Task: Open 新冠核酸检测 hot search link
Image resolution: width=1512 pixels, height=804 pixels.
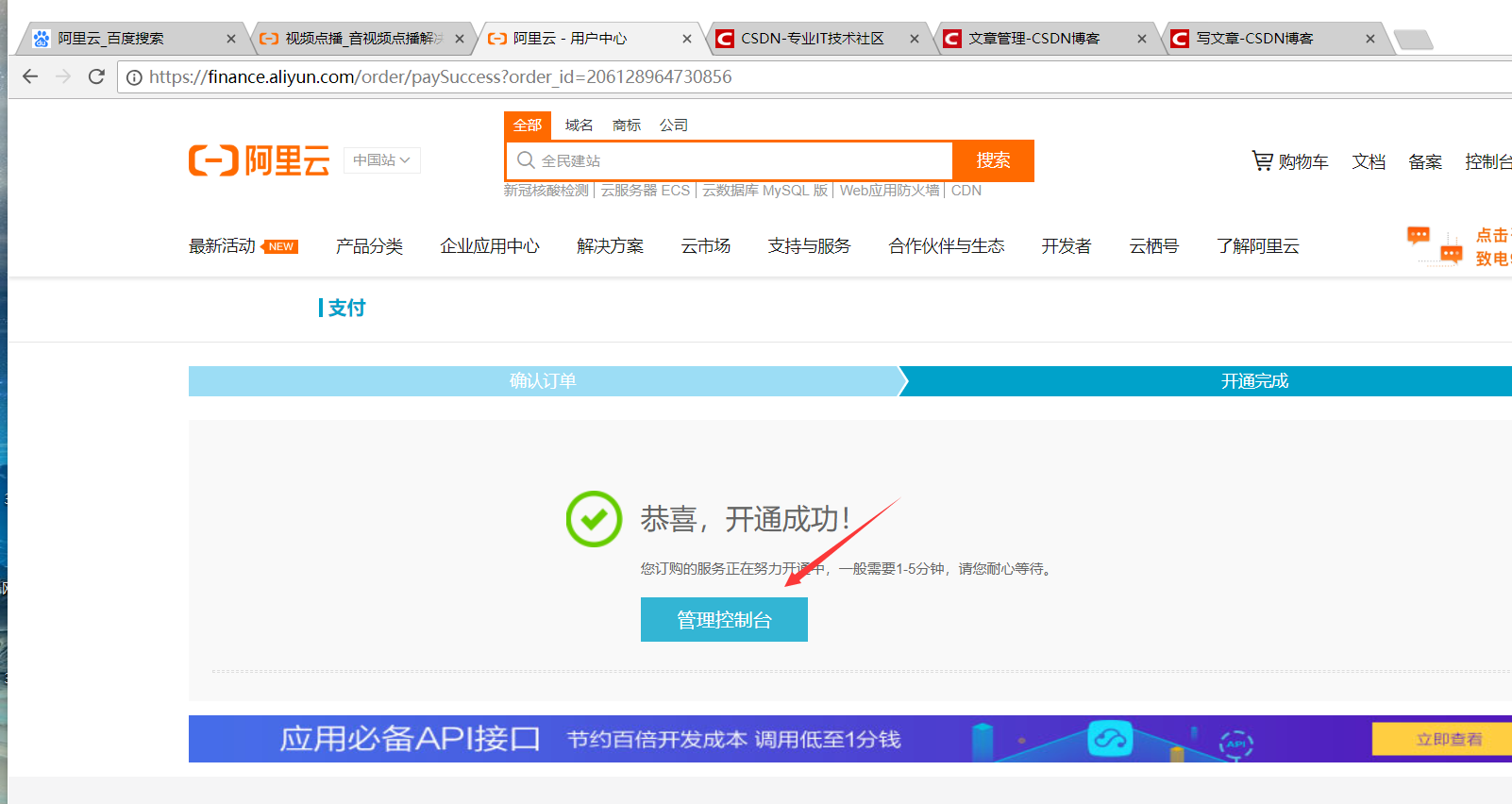Action: [x=546, y=191]
